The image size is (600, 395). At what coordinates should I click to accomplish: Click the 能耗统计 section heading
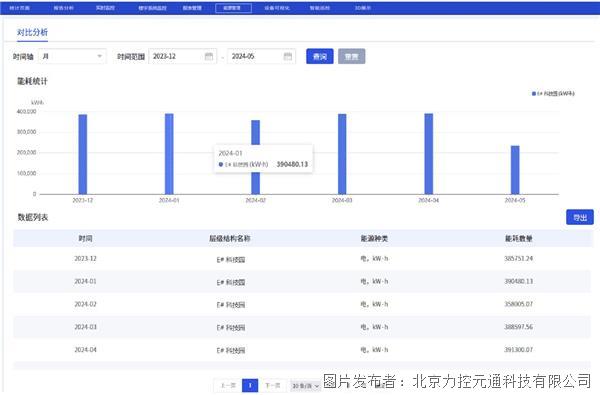point(32,81)
